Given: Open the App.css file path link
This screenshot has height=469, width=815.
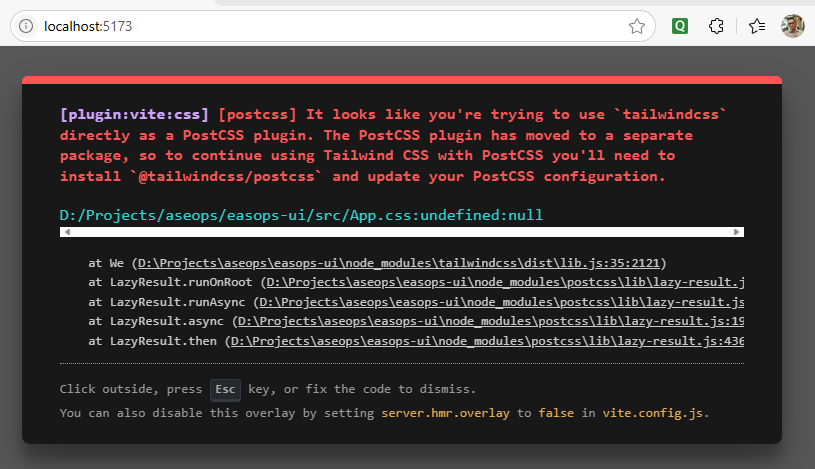Looking at the screenshot, I should 301,215.
